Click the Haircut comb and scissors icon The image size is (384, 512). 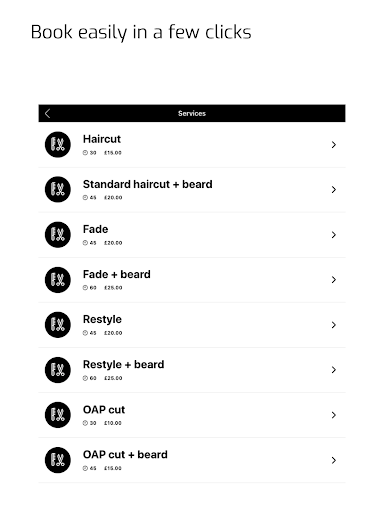(x=58, y=144)
